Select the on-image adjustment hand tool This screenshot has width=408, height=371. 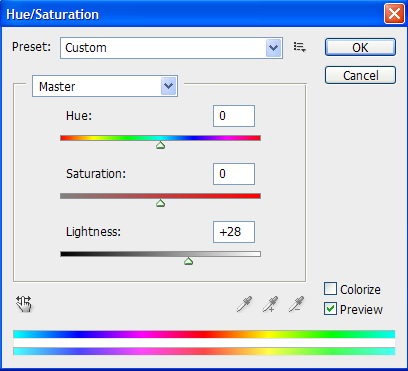24,304
